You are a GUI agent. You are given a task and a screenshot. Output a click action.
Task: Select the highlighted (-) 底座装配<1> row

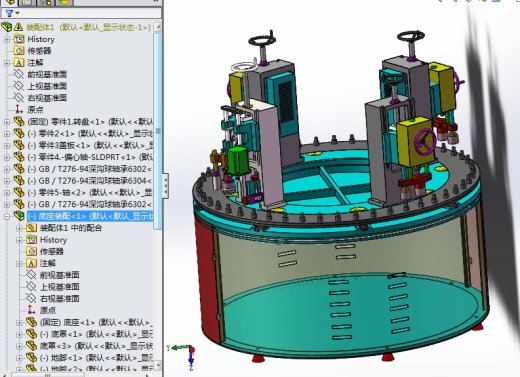(x=90, y=216)
